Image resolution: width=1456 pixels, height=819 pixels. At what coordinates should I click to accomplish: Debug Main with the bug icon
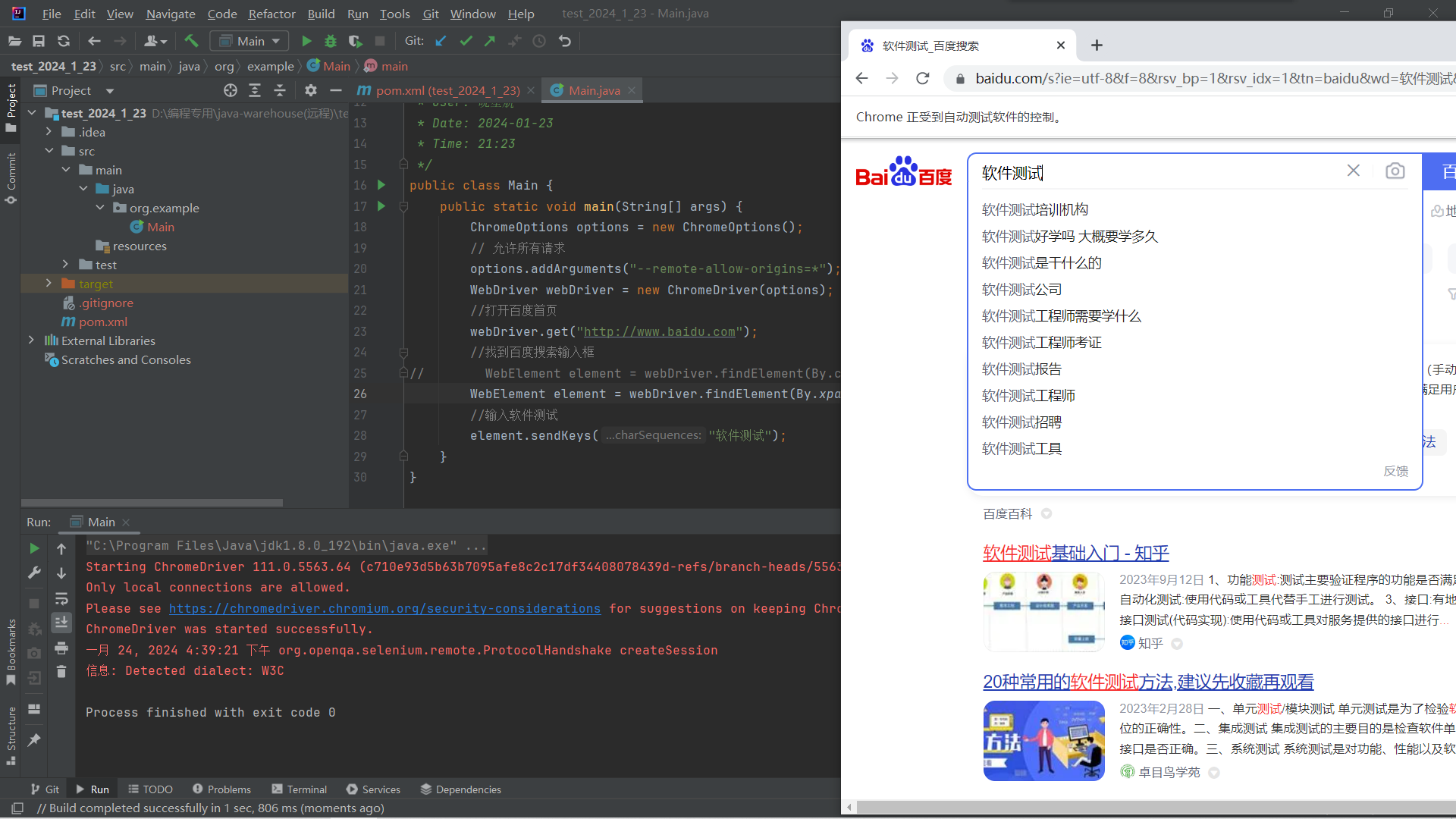(331, 41)
